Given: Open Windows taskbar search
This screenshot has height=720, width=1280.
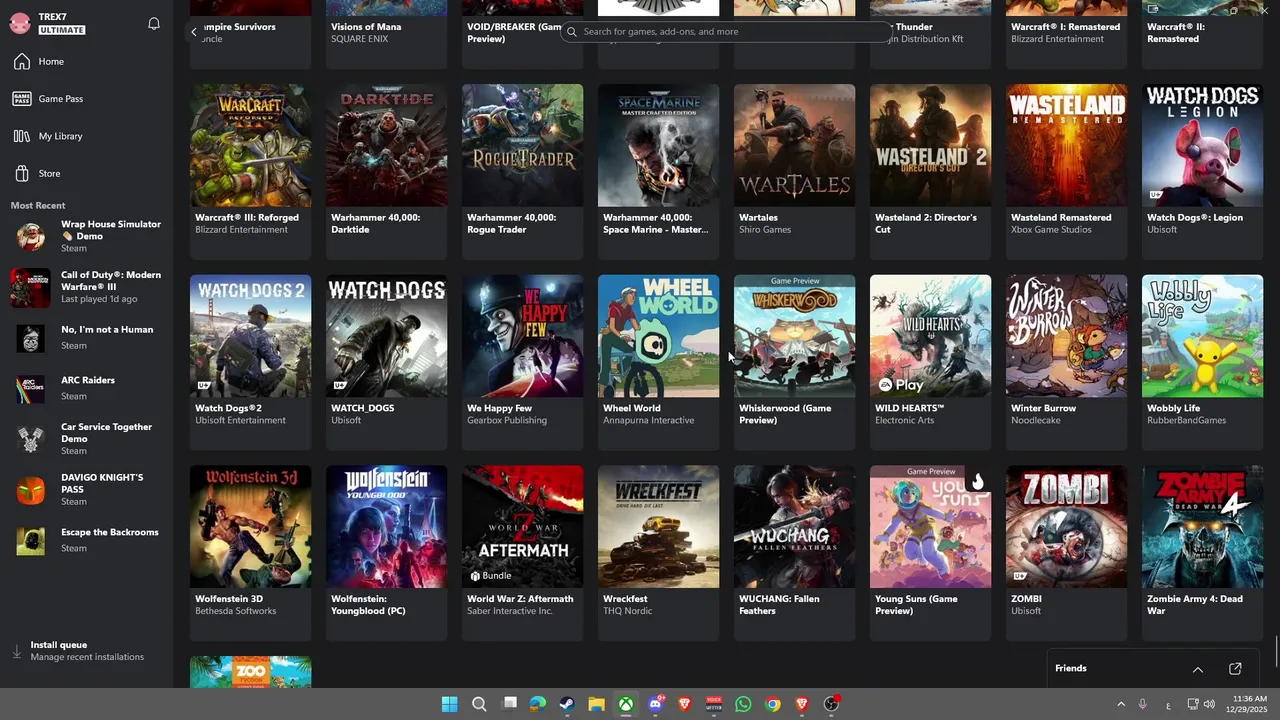Looking at the screenshot, I should click(x=479, y=704).
